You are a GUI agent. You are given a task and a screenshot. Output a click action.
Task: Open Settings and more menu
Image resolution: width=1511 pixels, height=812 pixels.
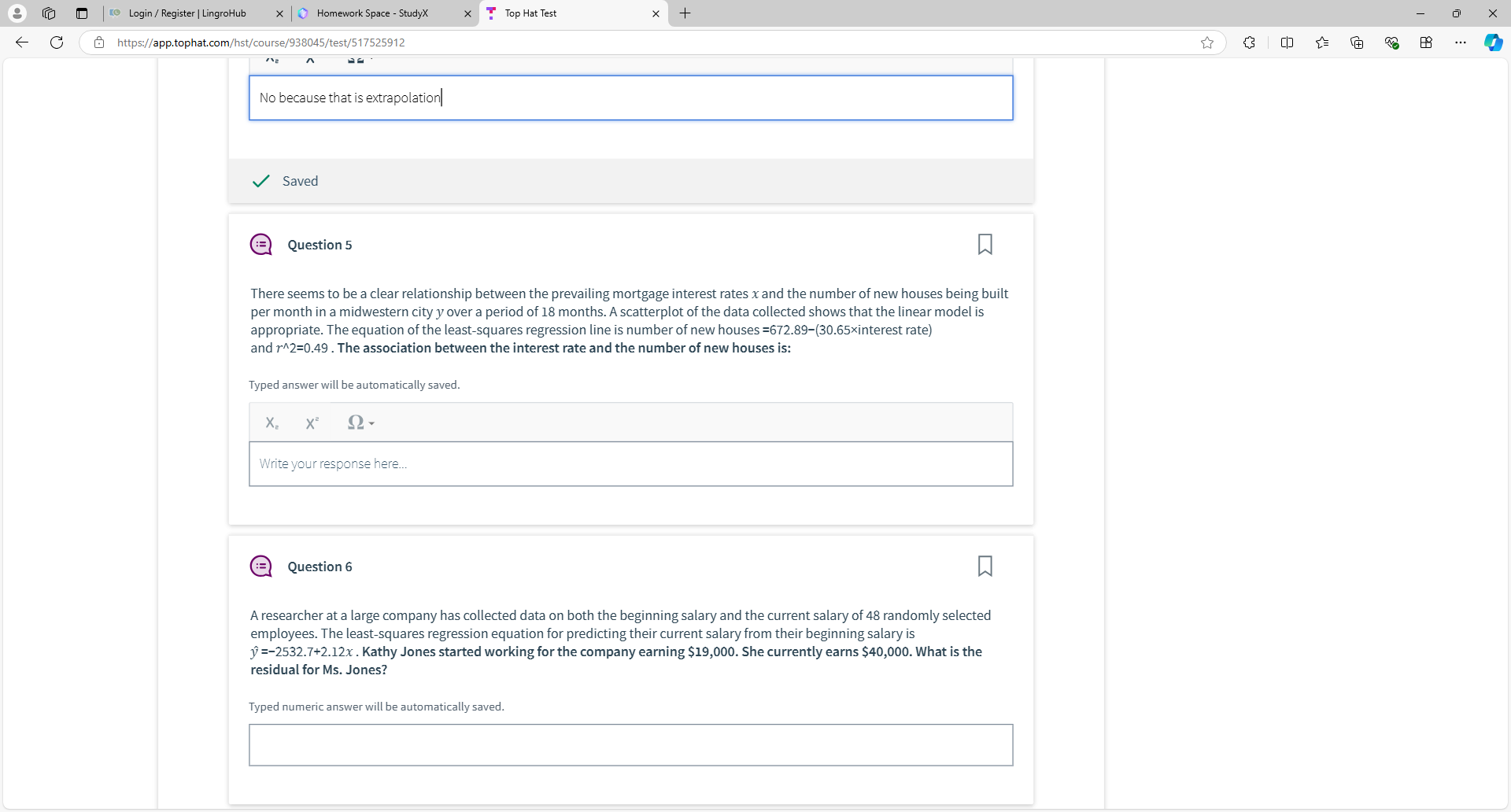tap(1461, 42)
